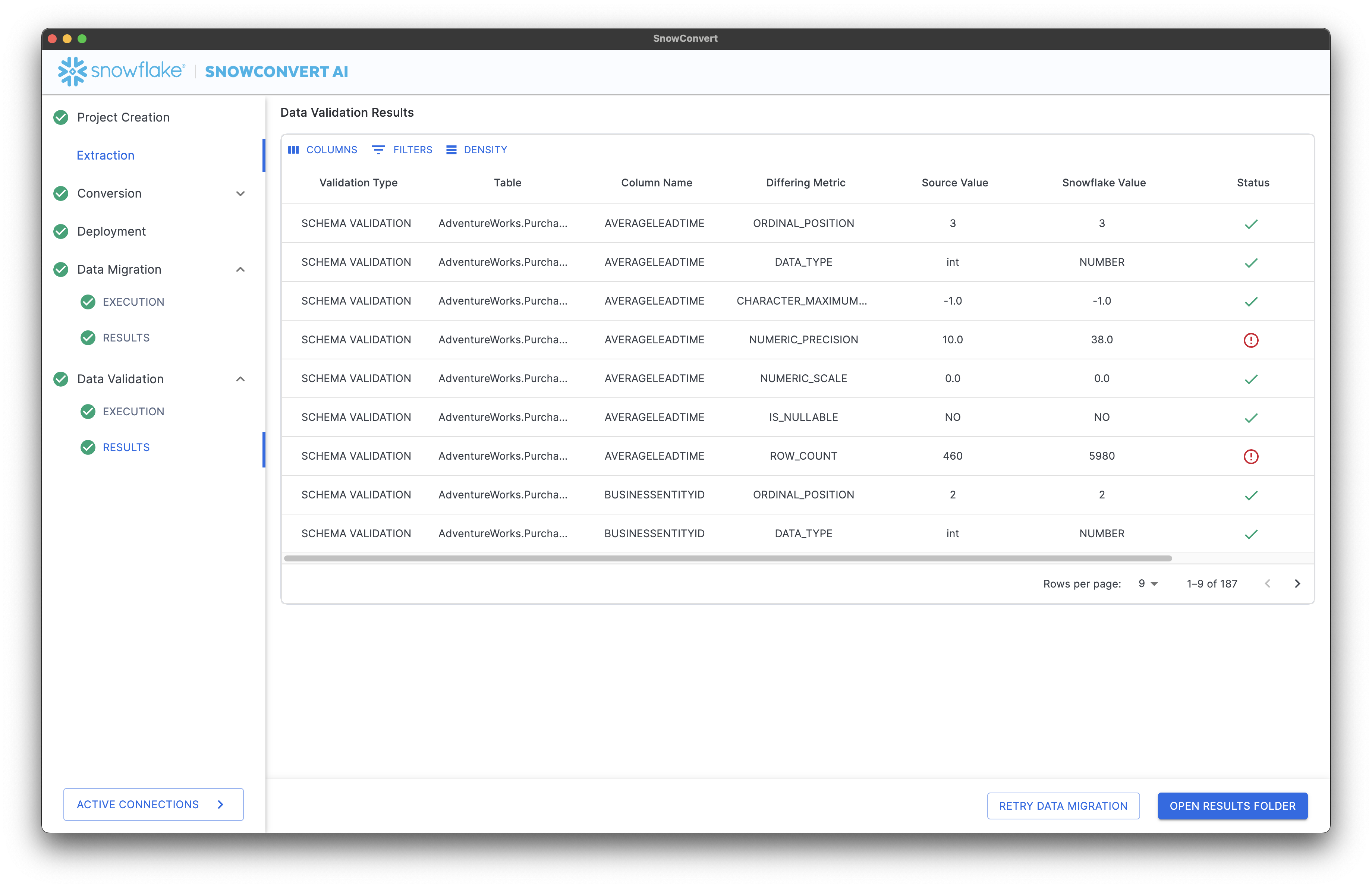
Task: Click the Snowflake logo
Action: [x=73, y=71]
